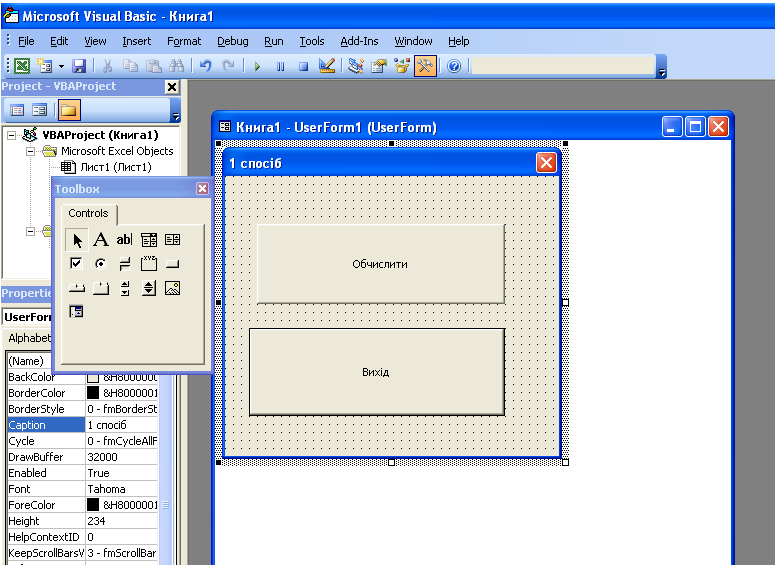Click the Break pause icon
775x565 pixels.
(x=280, y=66)
